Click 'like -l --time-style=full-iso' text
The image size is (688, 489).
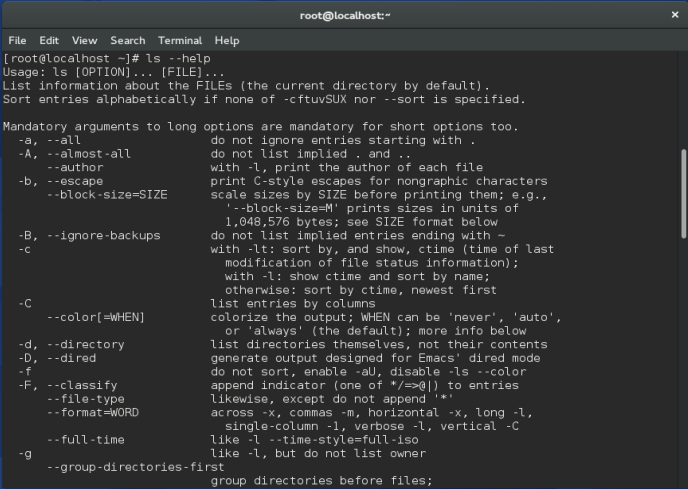[x=315, y=439]
